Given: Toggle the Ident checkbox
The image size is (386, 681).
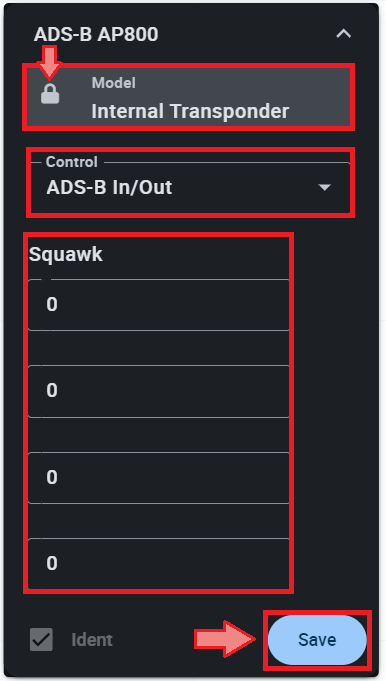Looking at the screenshot, I should point(41,639).
